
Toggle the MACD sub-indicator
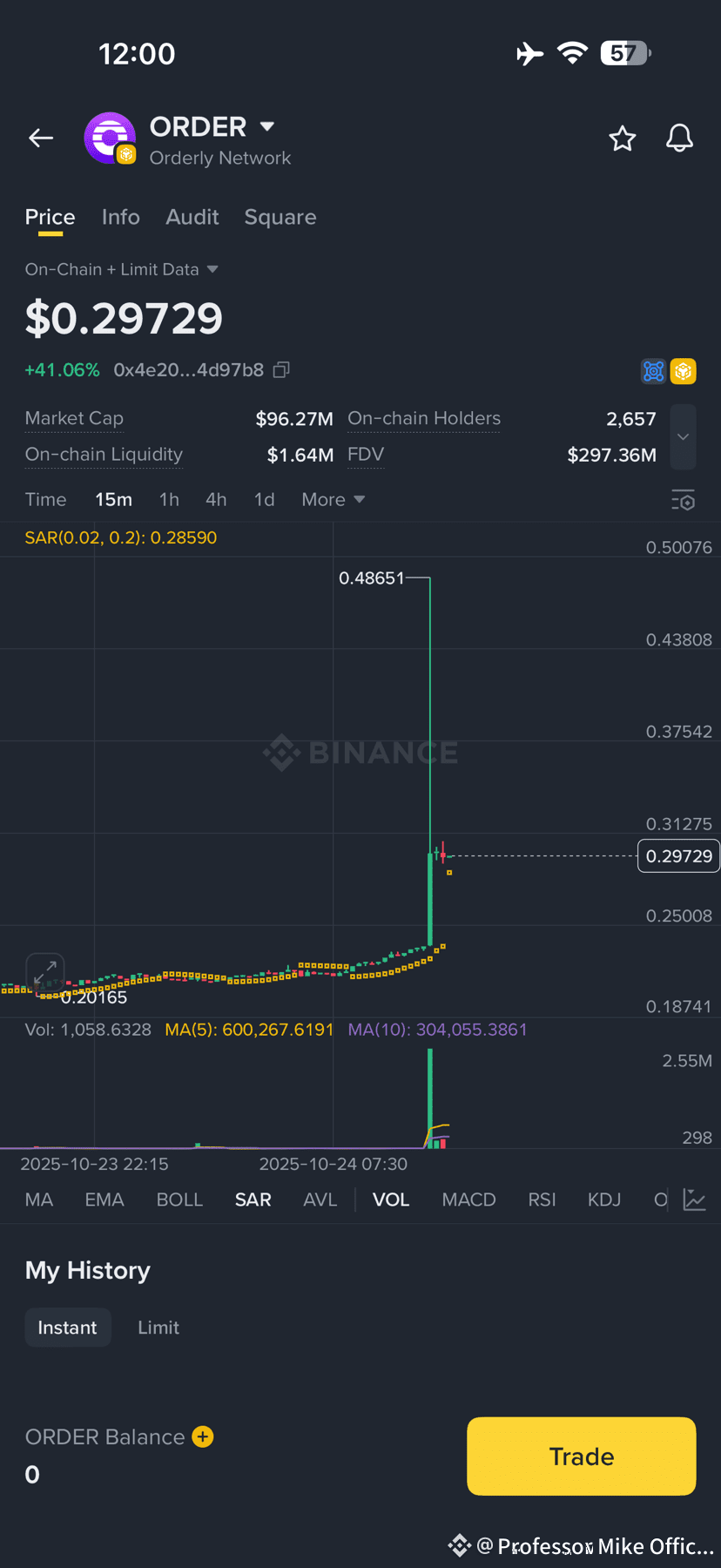[468, 1200]
